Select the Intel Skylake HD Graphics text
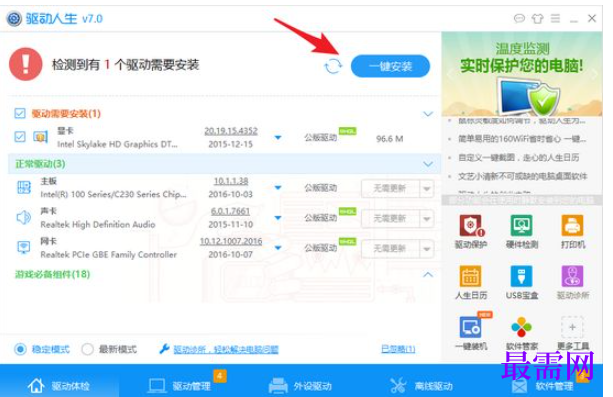This screenshot has height=397, width=613. 117,144
